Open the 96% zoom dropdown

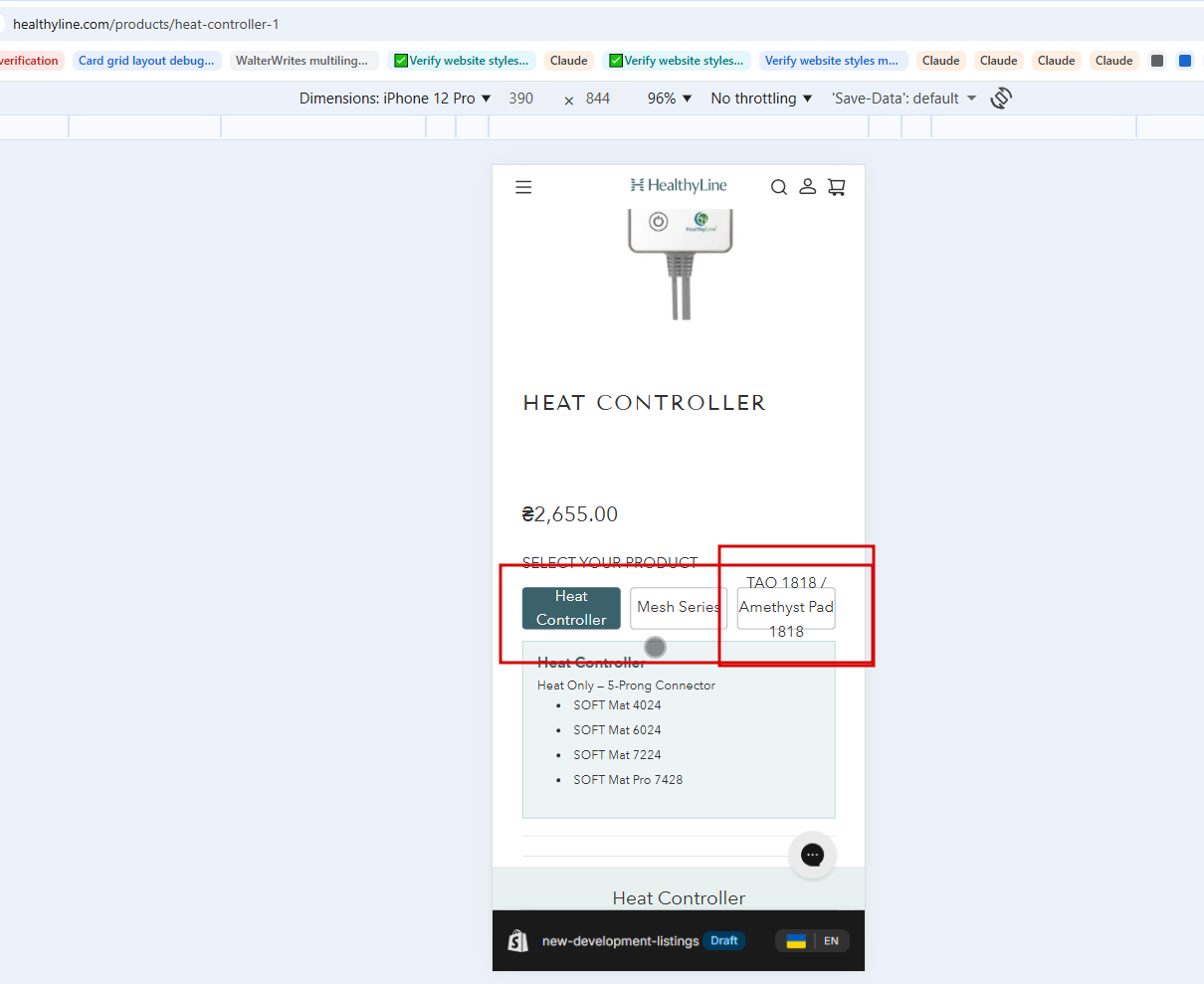click(669, 98)
